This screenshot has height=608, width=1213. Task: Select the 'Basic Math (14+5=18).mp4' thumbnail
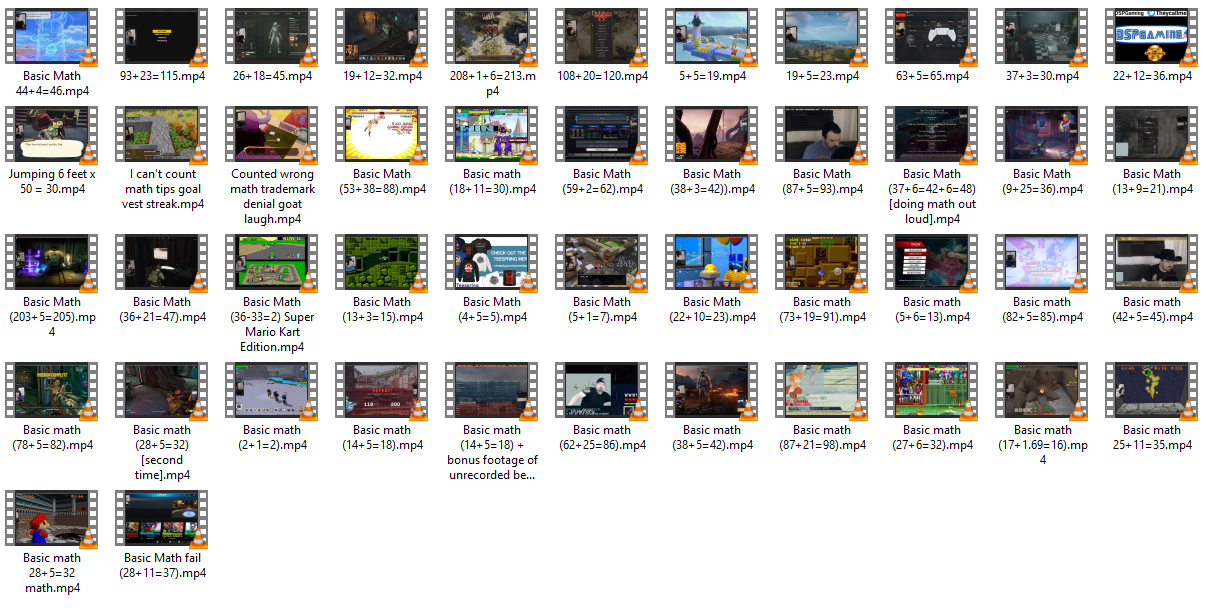382,392
